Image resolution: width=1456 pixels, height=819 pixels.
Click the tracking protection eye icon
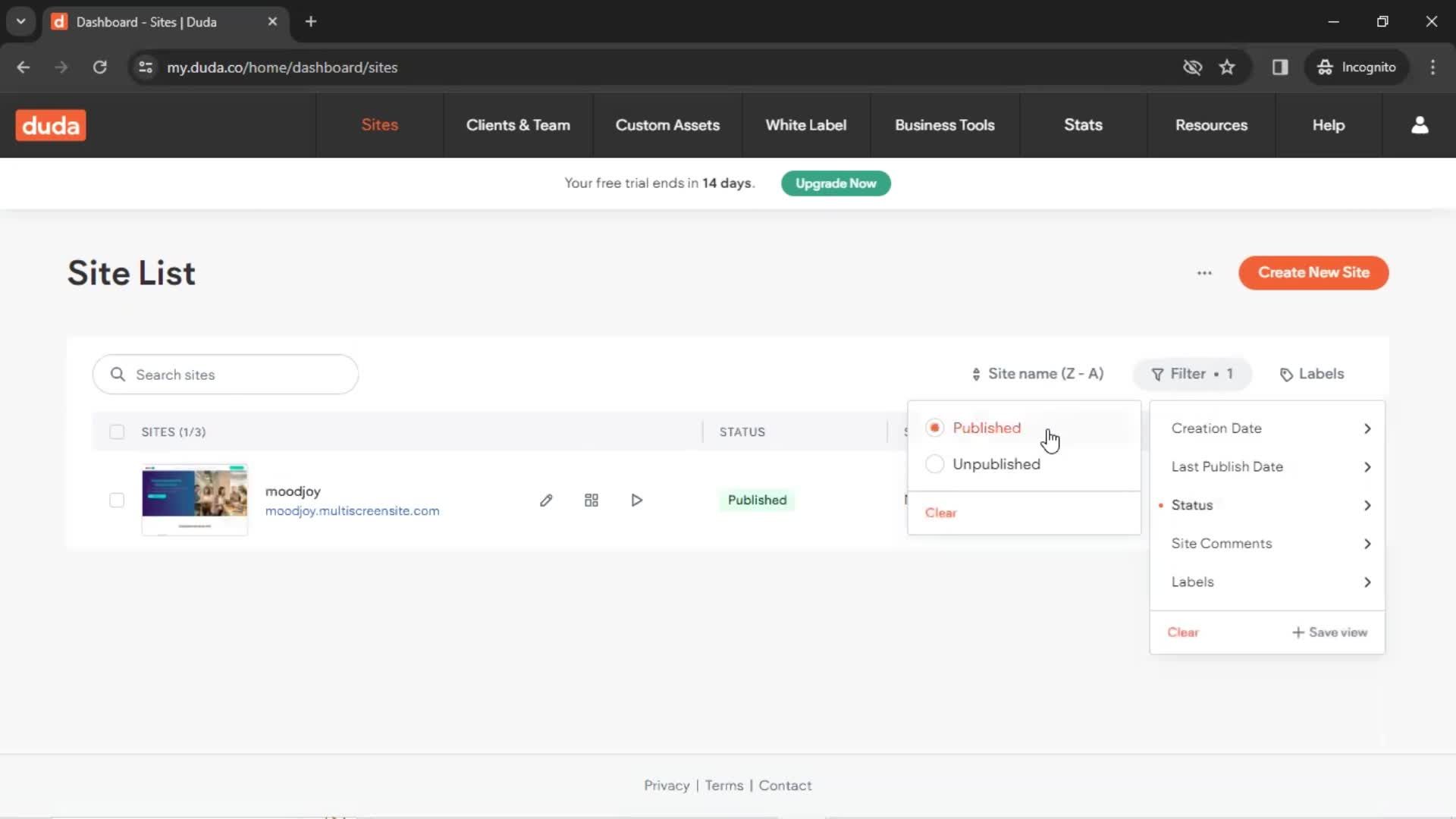point(1192,67)
